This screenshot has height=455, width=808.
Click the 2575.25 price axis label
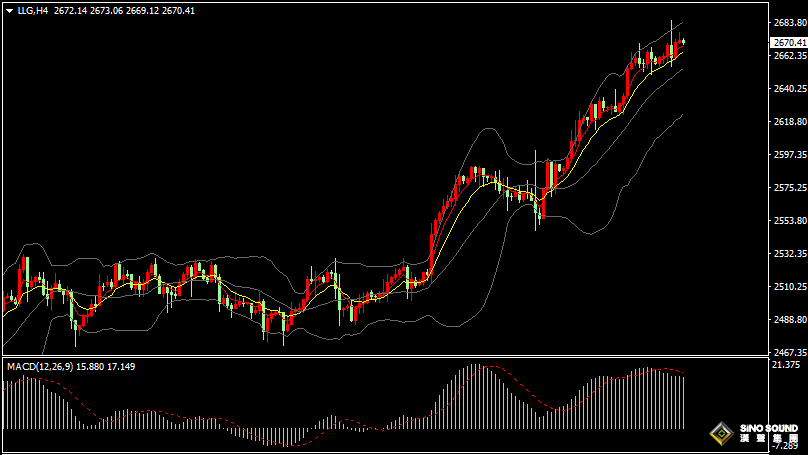[x=788, y=188]
